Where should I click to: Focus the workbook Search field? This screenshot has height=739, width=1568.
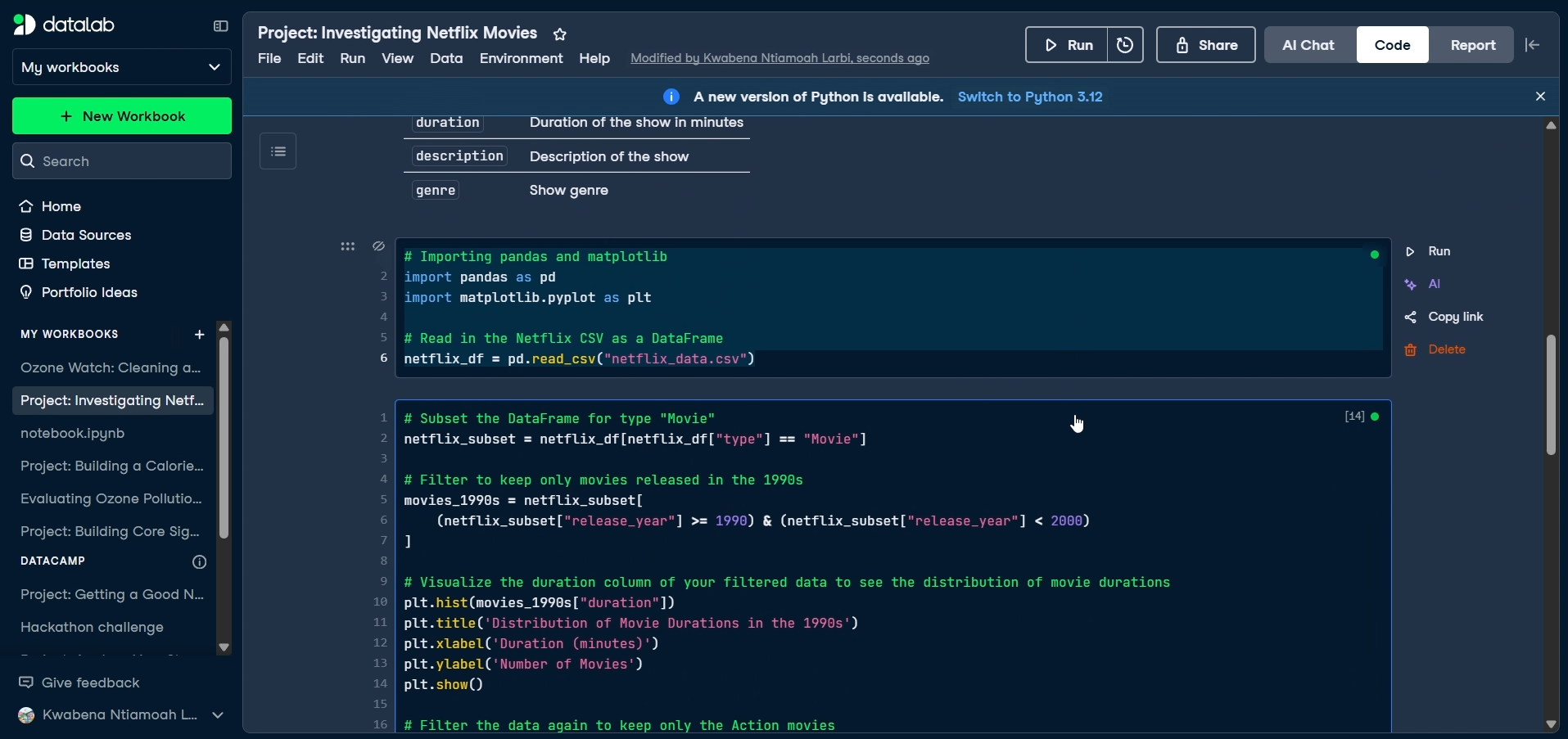(x=122, y=161)
